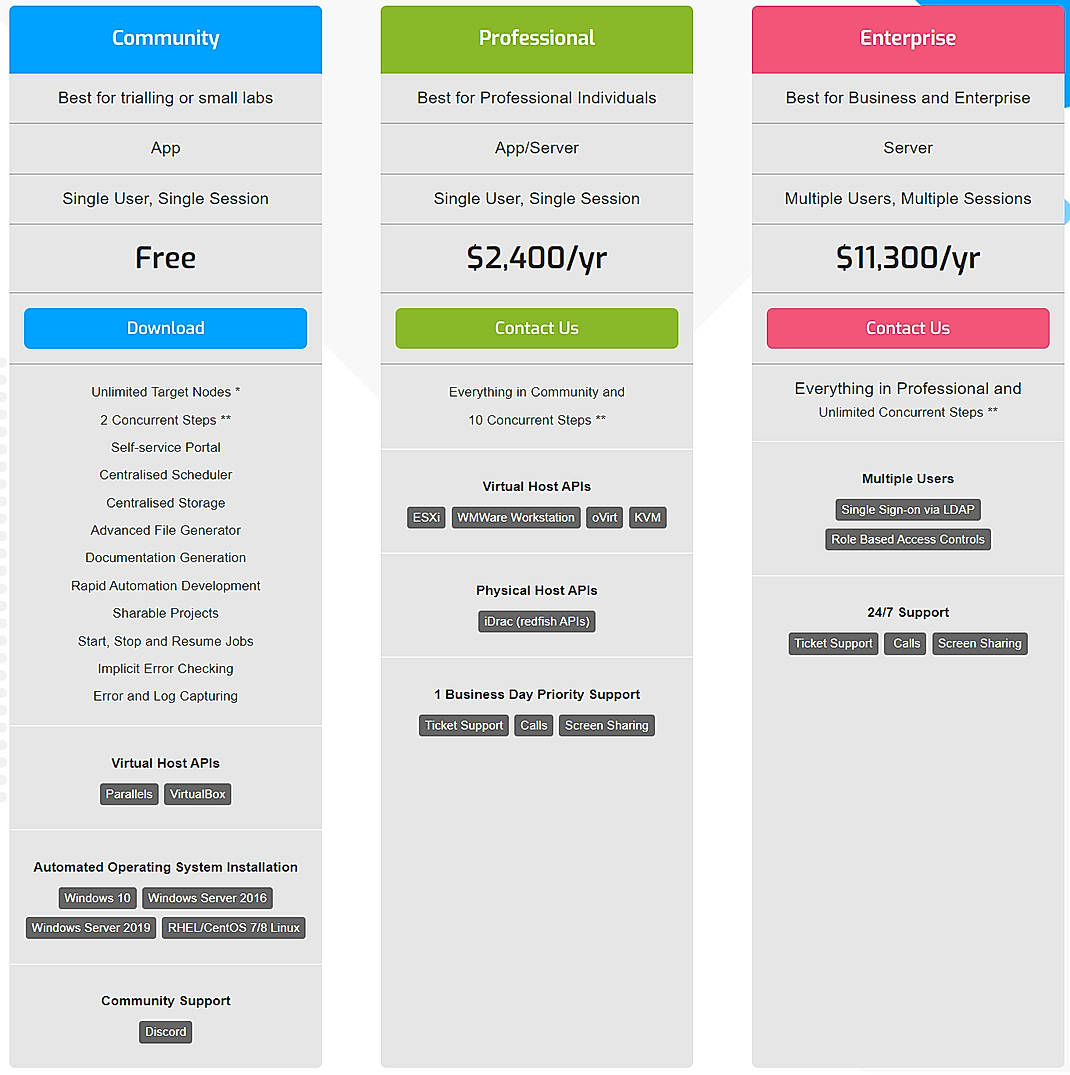Image resolution: width=1070 pixels, height=1075 pixels.
Task: Click the Calls badge under 24/7 Support
Action: click(x=904, y=643)
